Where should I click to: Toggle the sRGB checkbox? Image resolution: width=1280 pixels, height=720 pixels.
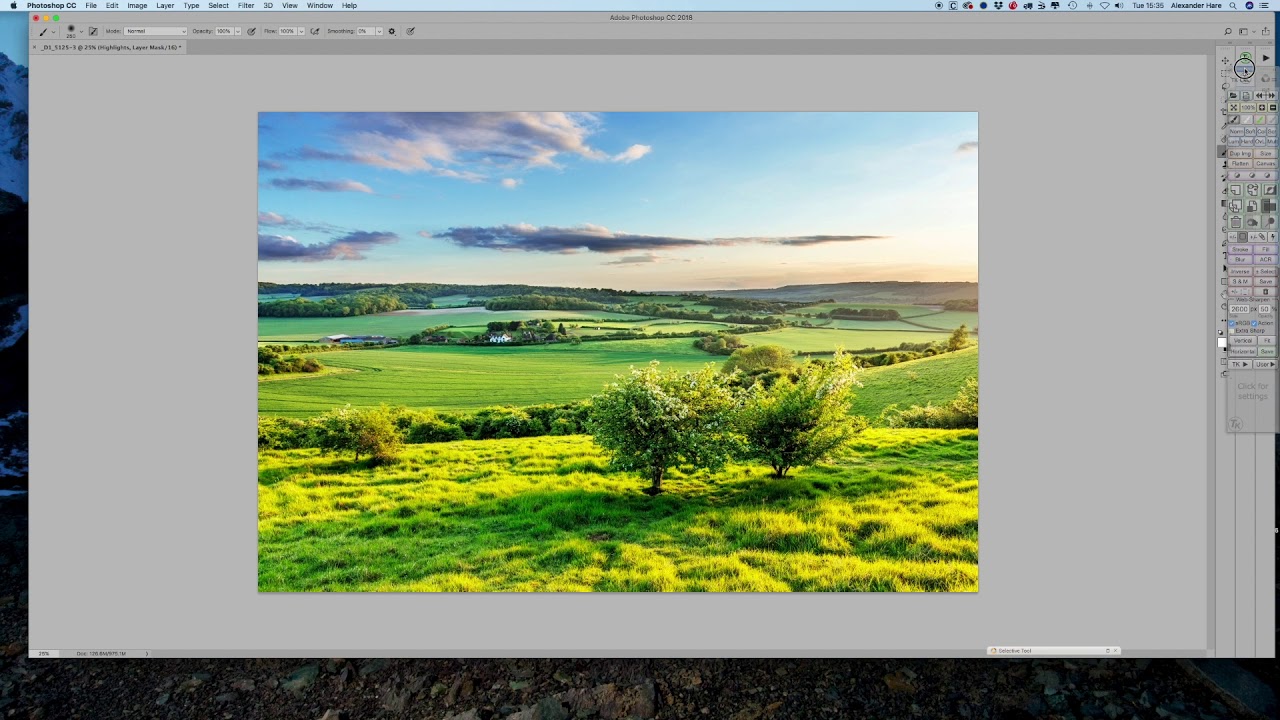(1232, 323)
